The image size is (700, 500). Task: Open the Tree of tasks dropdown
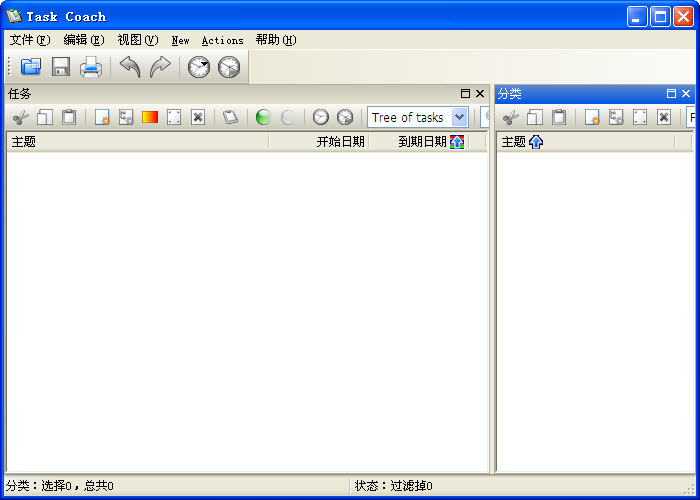(x=459, y=117)
